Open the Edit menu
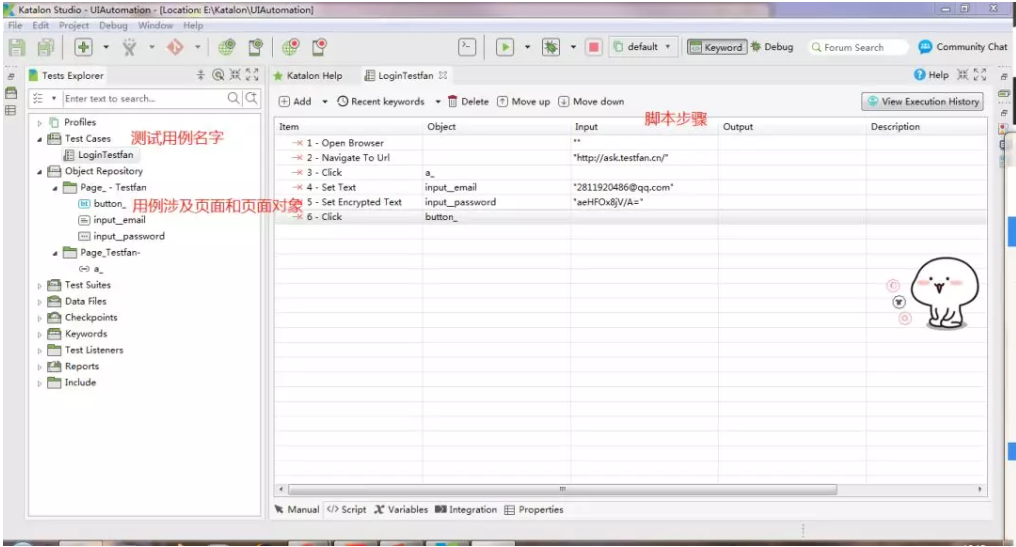Image resolution: width=1016 pixels, height=547 pixels. click(41, 25)
